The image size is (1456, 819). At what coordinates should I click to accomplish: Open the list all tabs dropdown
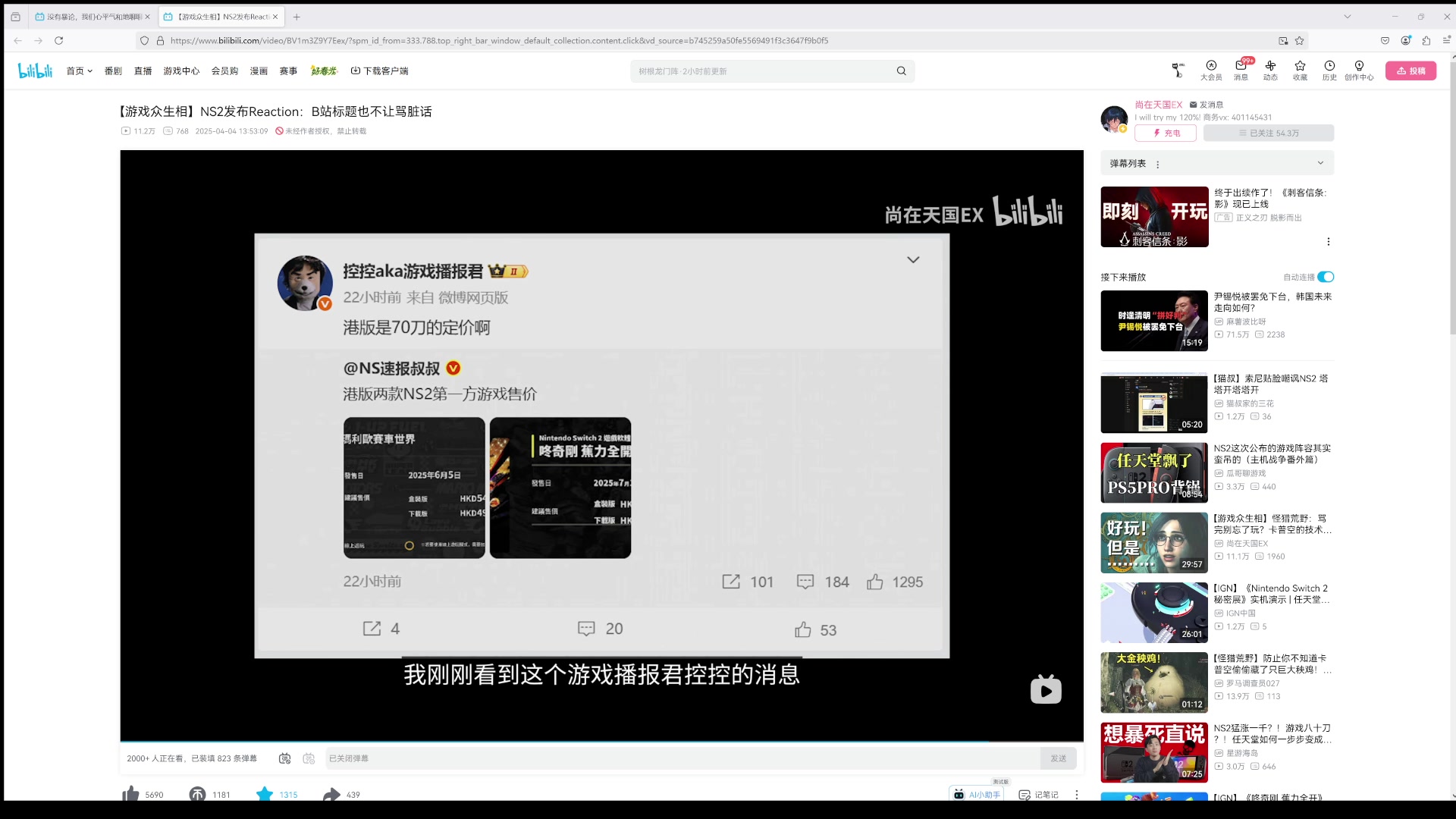coord(1347,16)
